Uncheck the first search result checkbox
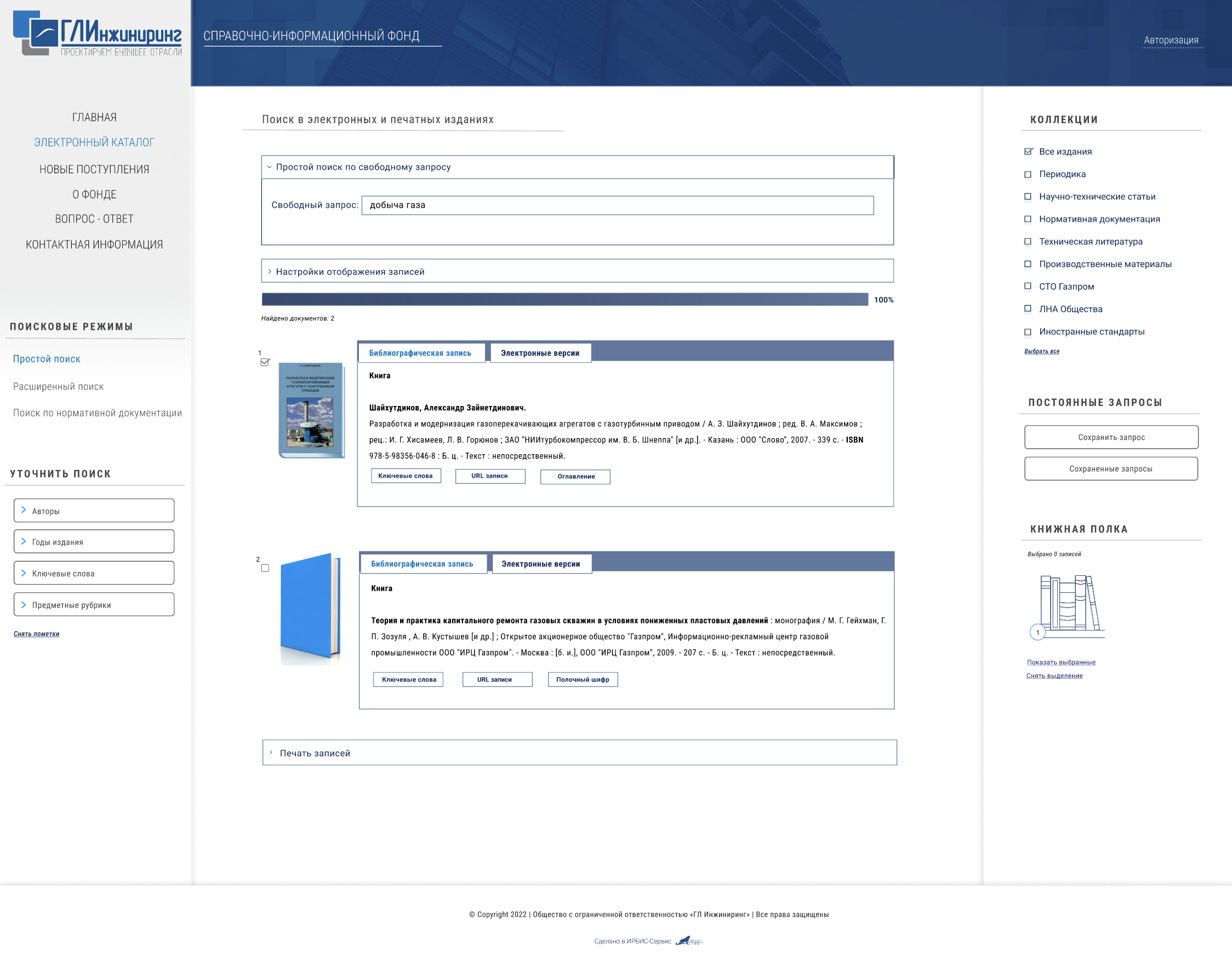1232x961 pixels. (x=265, y=362)
